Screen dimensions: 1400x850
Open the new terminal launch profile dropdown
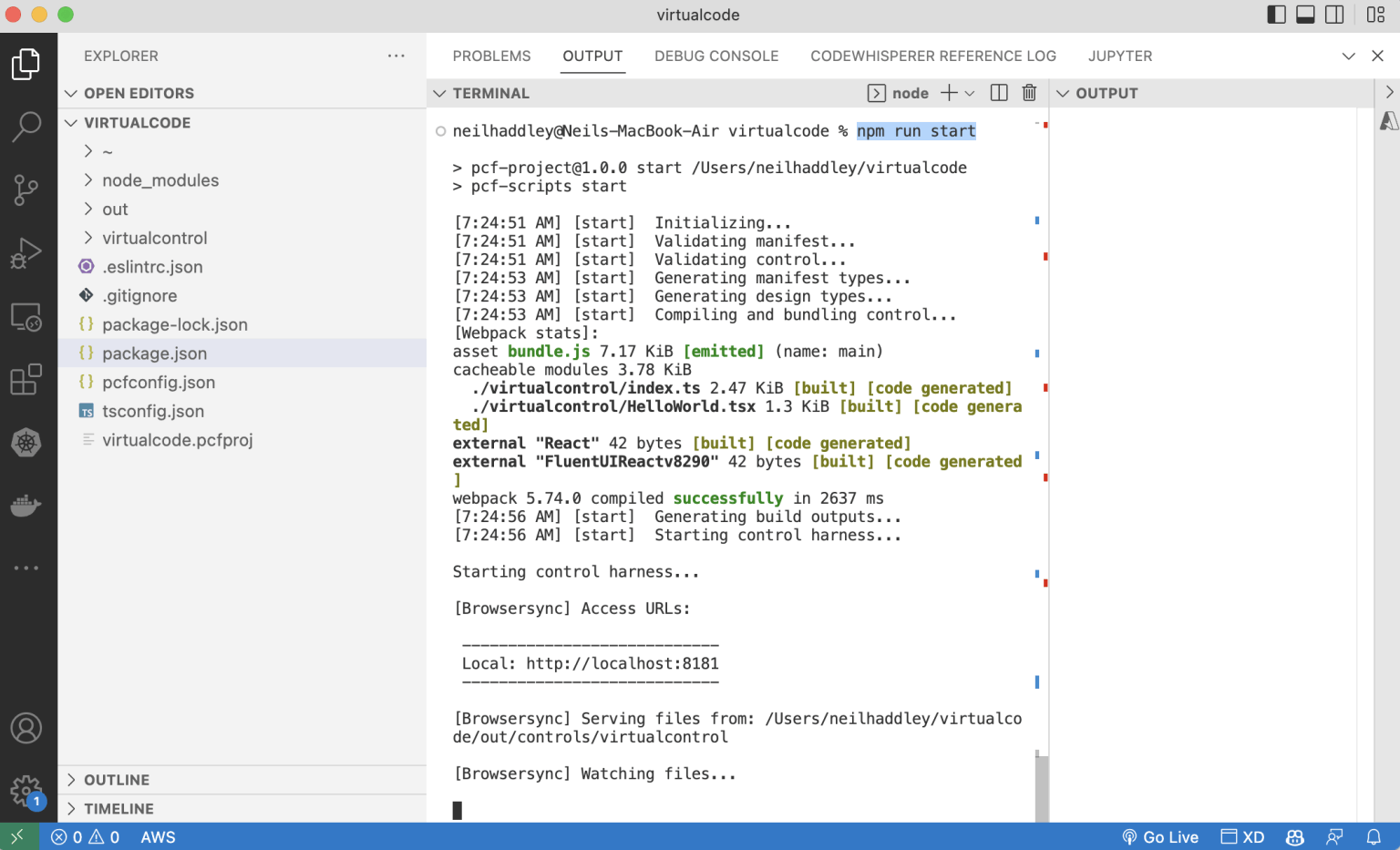tap(970, 93)
